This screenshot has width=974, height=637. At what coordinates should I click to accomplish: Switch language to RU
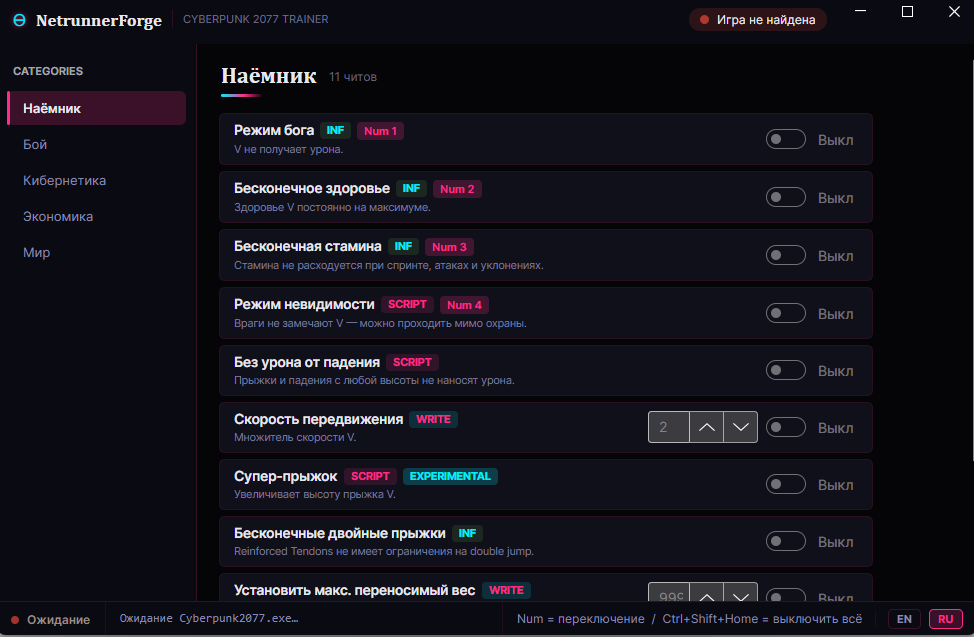(945, 619)
